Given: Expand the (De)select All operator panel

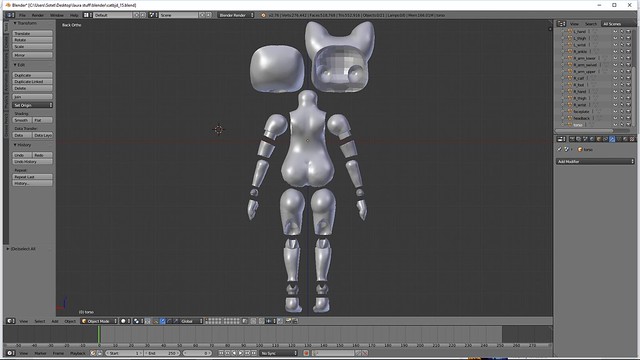Looking at the screenshot, I should [8, 249].
